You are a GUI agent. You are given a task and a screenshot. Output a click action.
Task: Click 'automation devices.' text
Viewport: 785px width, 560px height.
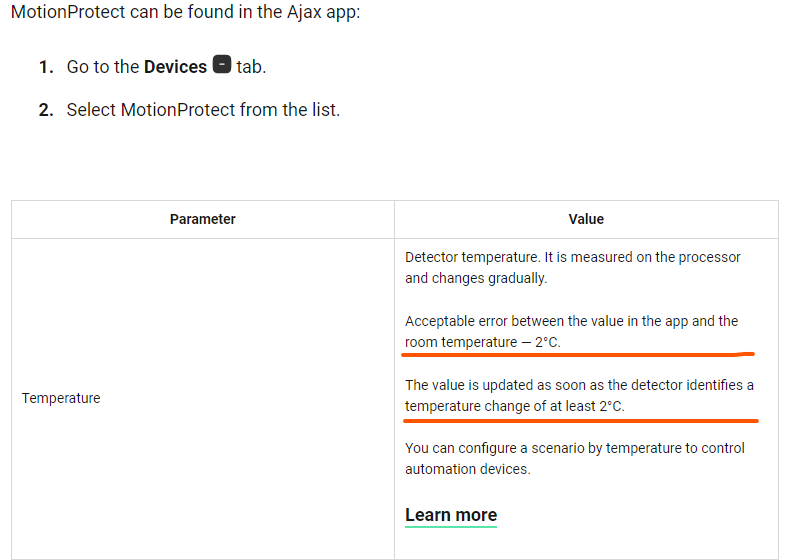coord(468,469)
